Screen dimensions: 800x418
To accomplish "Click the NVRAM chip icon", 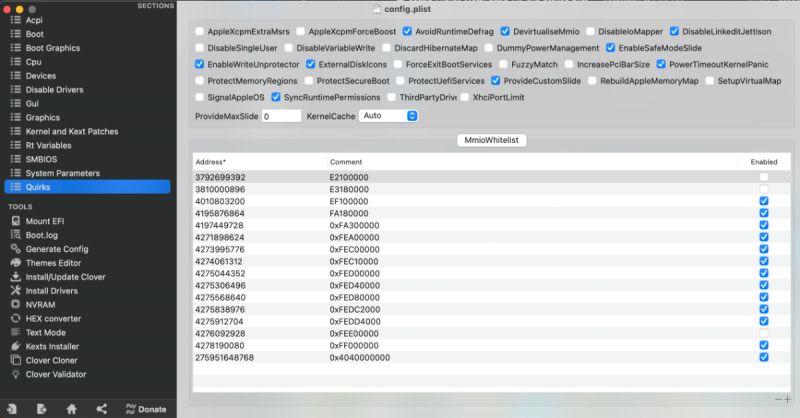I will (x=16, y=304).
